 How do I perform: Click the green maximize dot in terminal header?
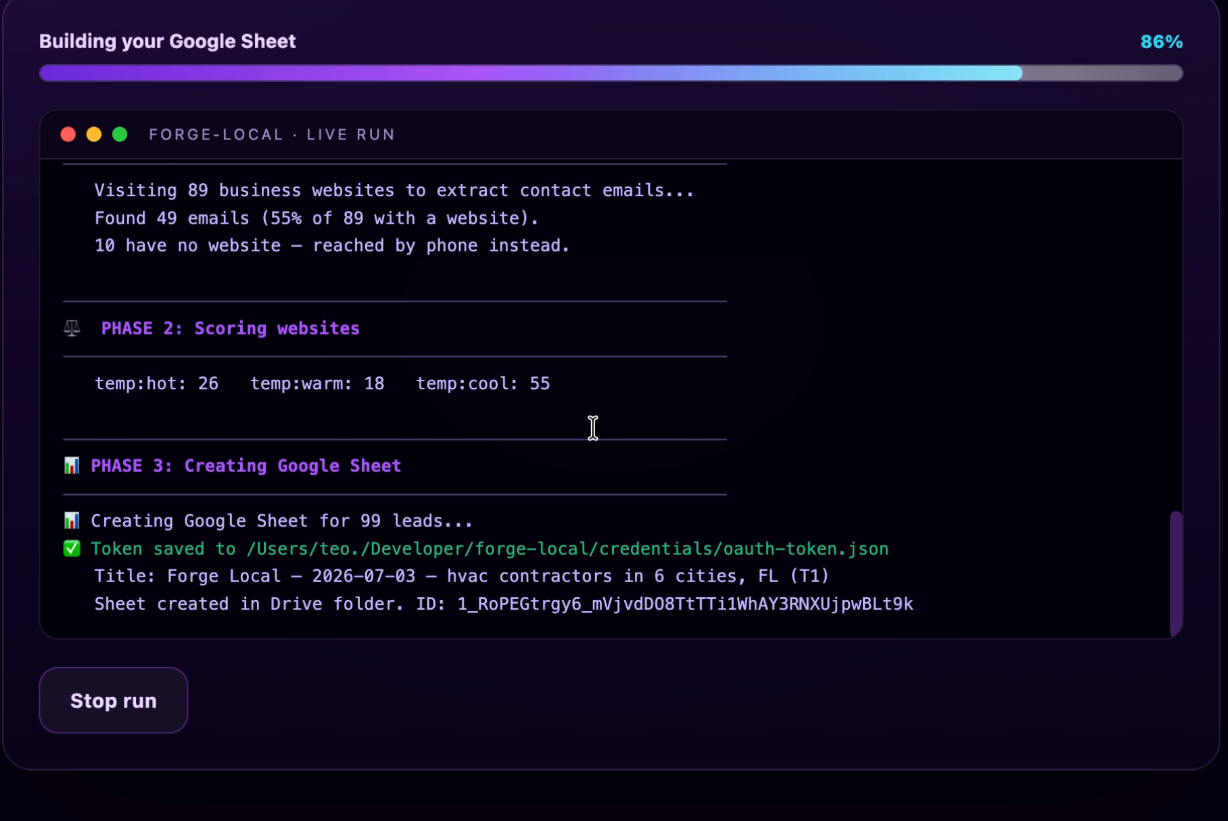tap(120, 134)
